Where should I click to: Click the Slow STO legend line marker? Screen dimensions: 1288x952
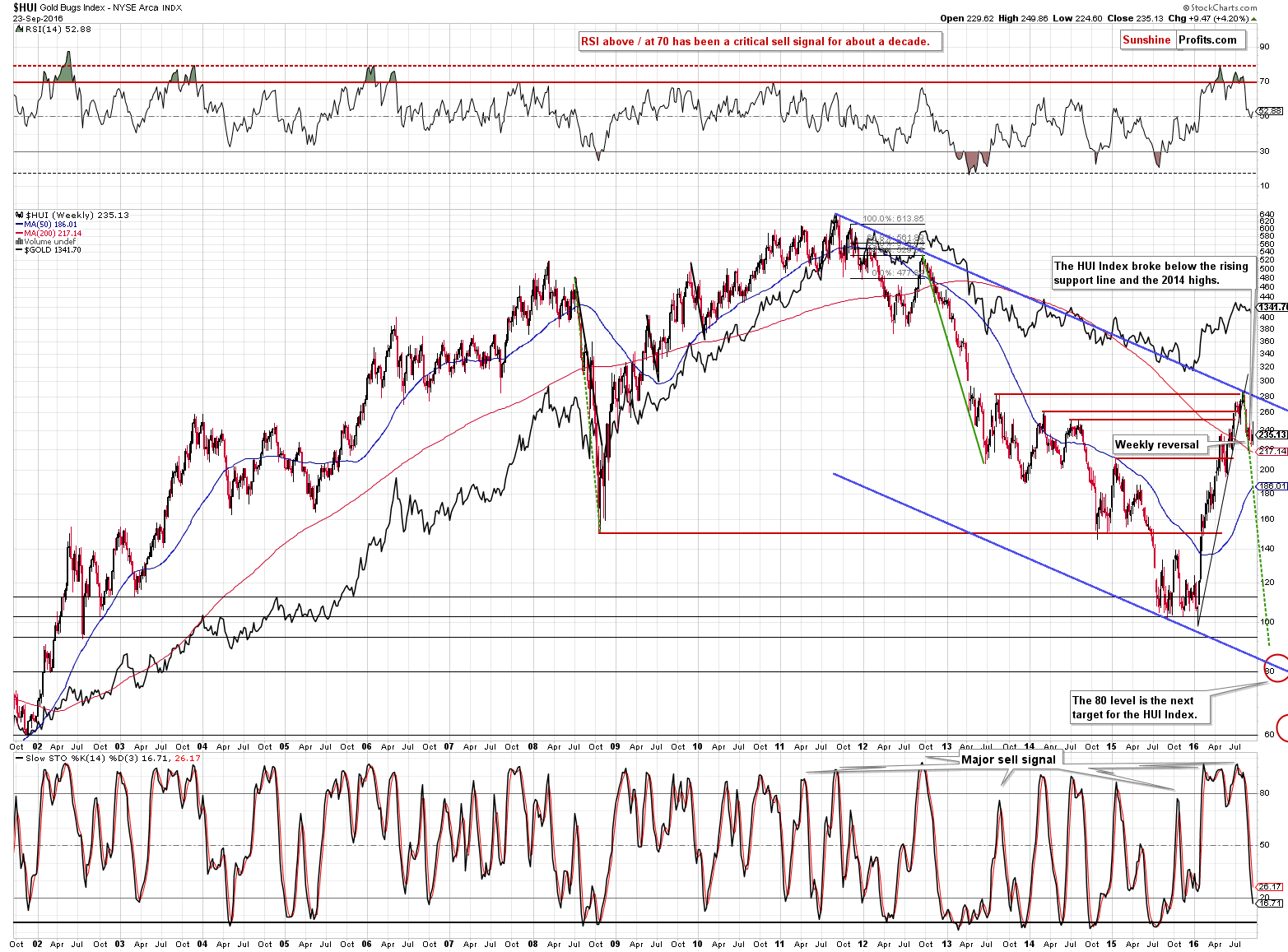pyautogui.click(x=19, y=759)
